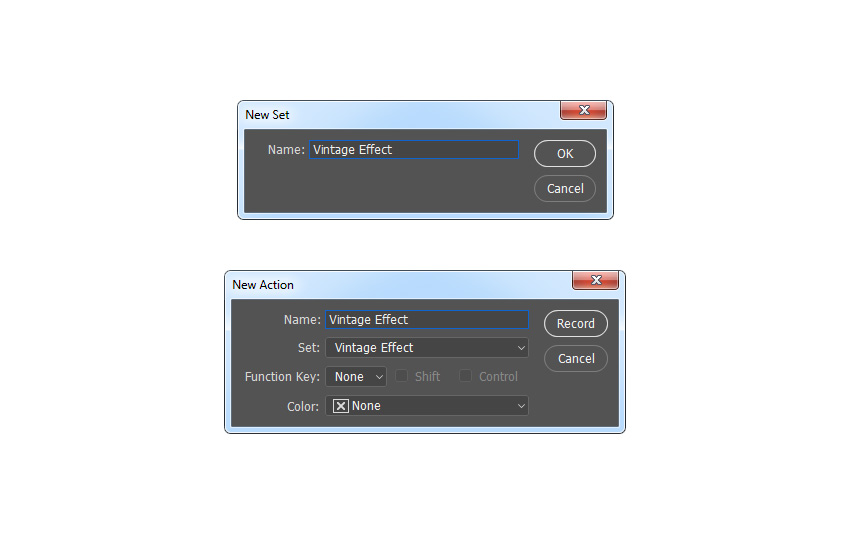Cancel the New Set dialog

(x=565, y=189)
